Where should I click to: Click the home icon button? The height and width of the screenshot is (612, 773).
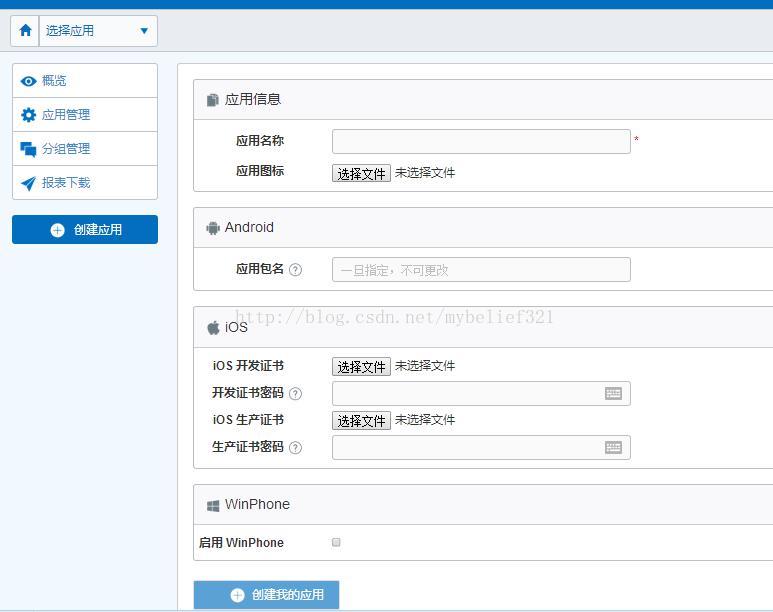pos(25,31)
